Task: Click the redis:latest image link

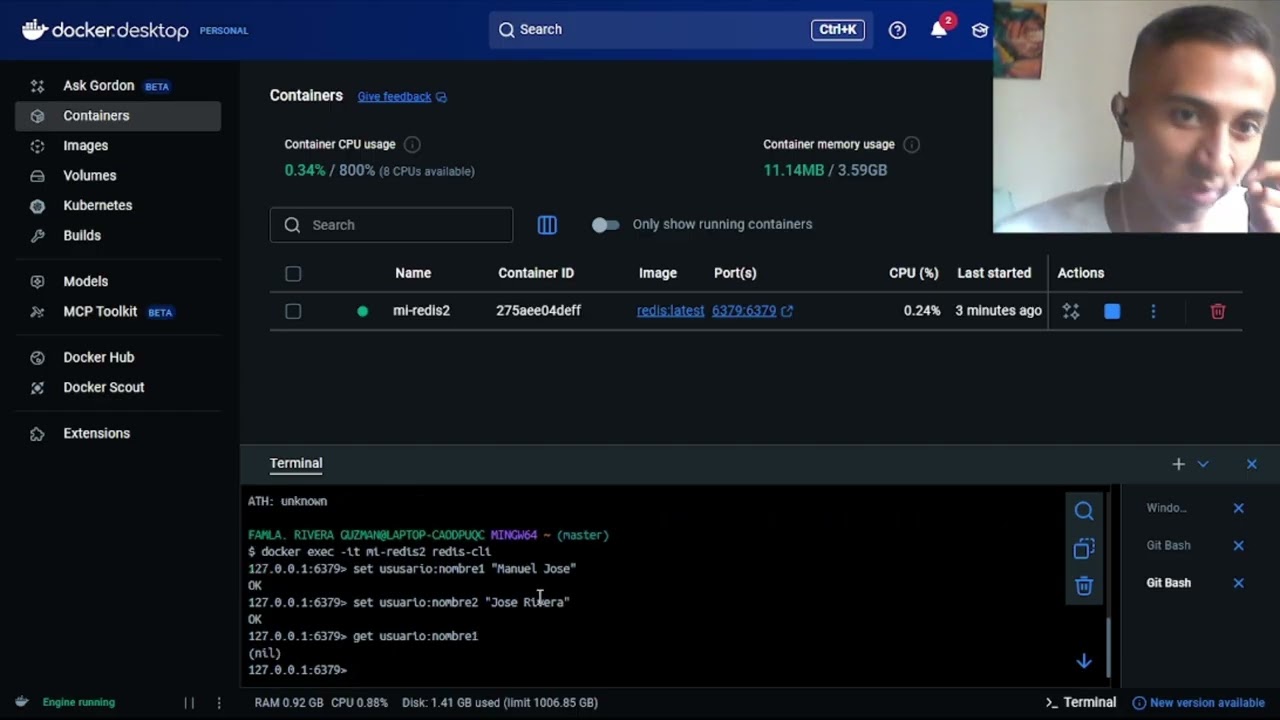Action: (670, 311)
